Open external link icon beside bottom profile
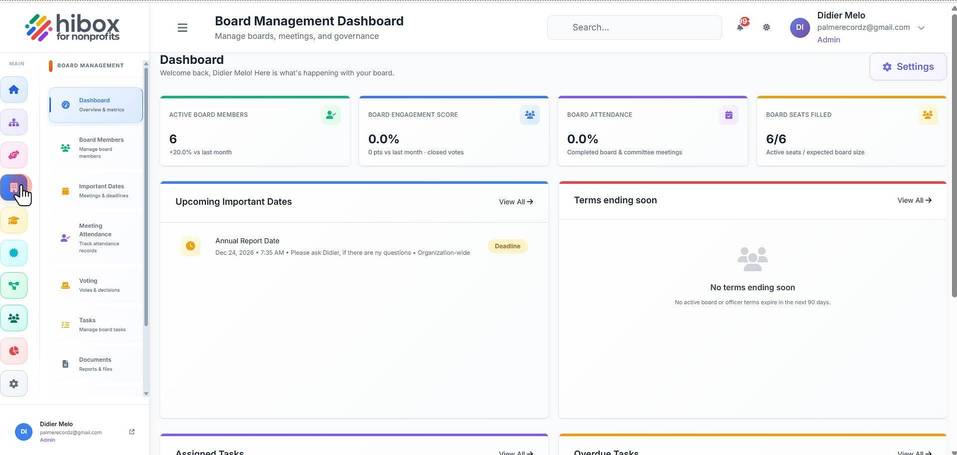 coord(132,432)
